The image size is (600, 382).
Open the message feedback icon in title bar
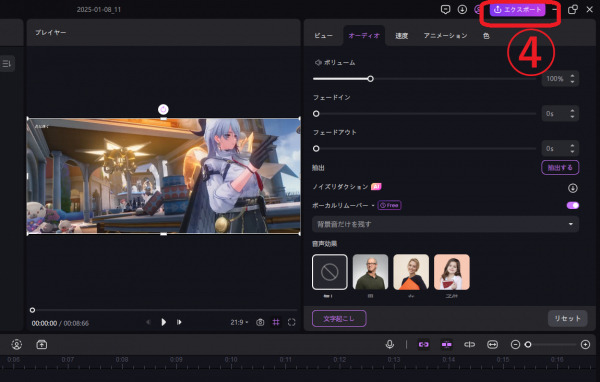(445, 10)
